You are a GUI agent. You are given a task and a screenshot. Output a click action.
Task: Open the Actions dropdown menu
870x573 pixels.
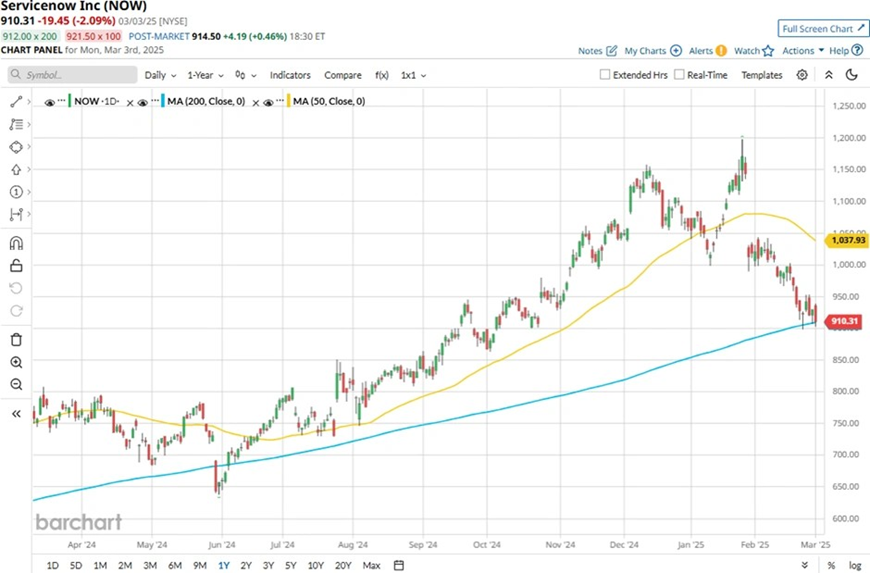pyautogui.click(x=803, y=50)
